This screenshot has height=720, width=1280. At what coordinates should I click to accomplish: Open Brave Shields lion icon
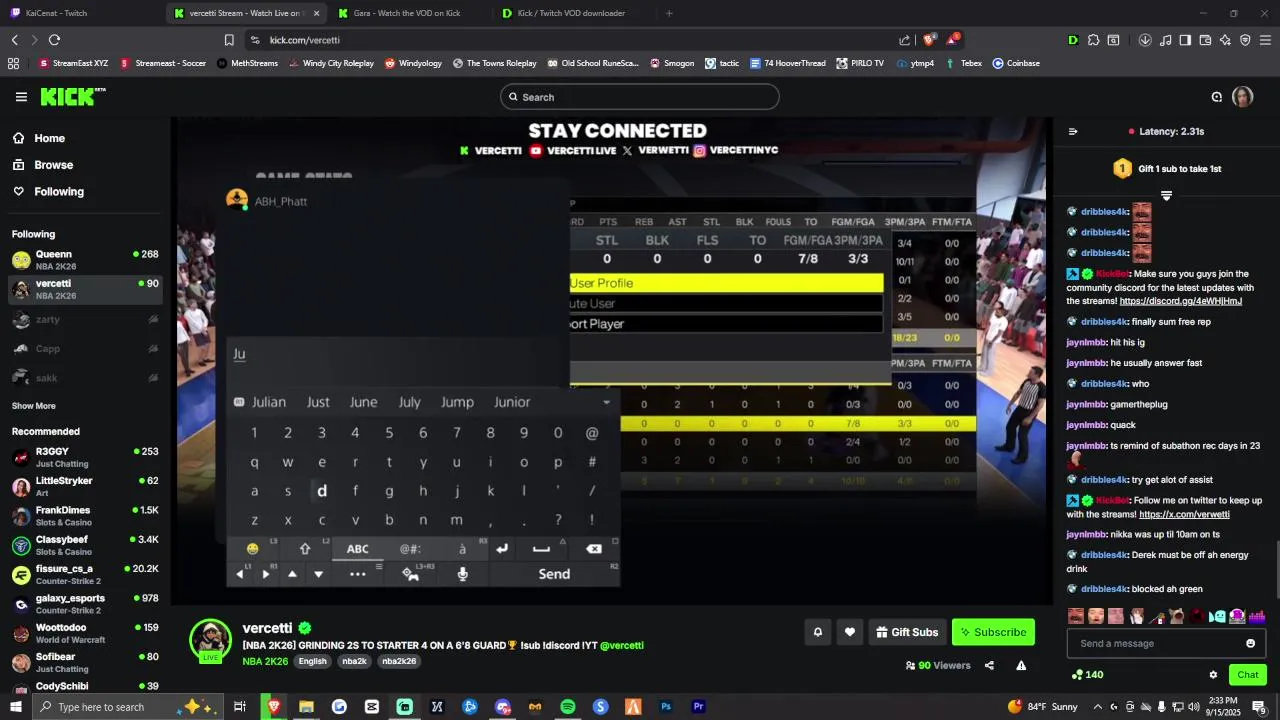[929, 40]
